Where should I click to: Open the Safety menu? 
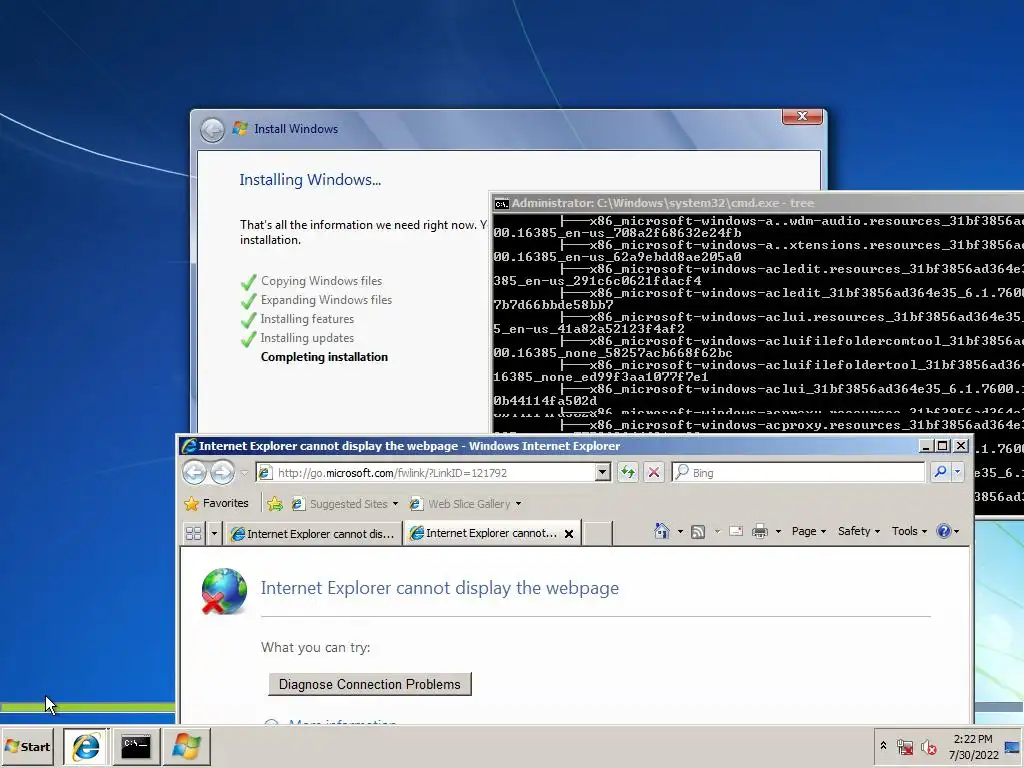(859, 531)
